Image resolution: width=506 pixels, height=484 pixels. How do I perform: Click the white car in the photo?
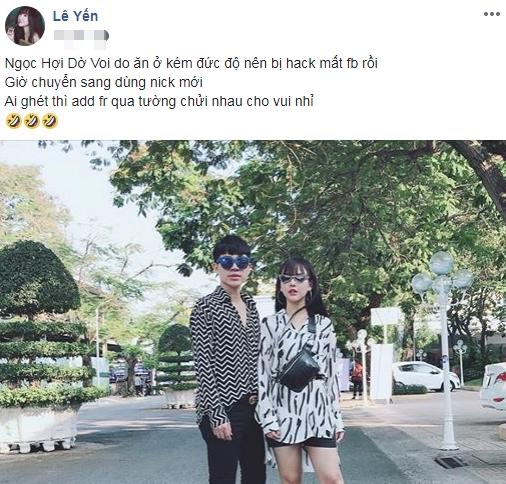click(x=426, y=376)
